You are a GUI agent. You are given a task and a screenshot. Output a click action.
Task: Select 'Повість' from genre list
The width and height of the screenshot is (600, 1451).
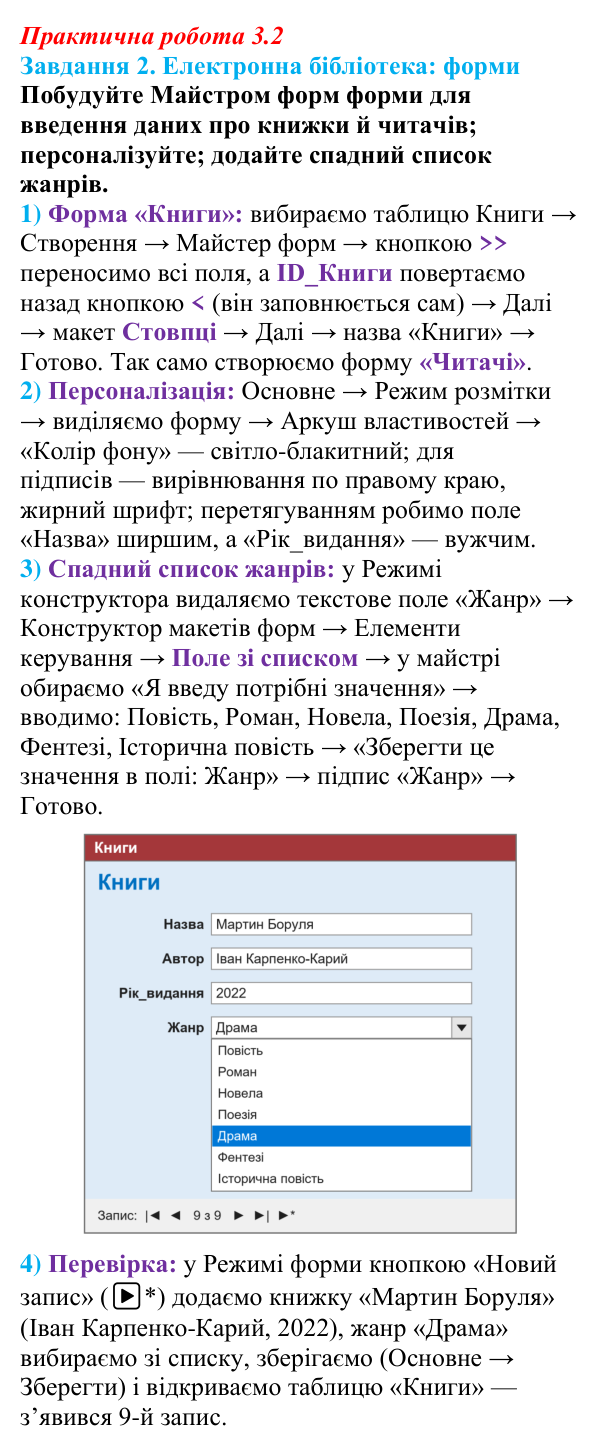point(341,1050)
